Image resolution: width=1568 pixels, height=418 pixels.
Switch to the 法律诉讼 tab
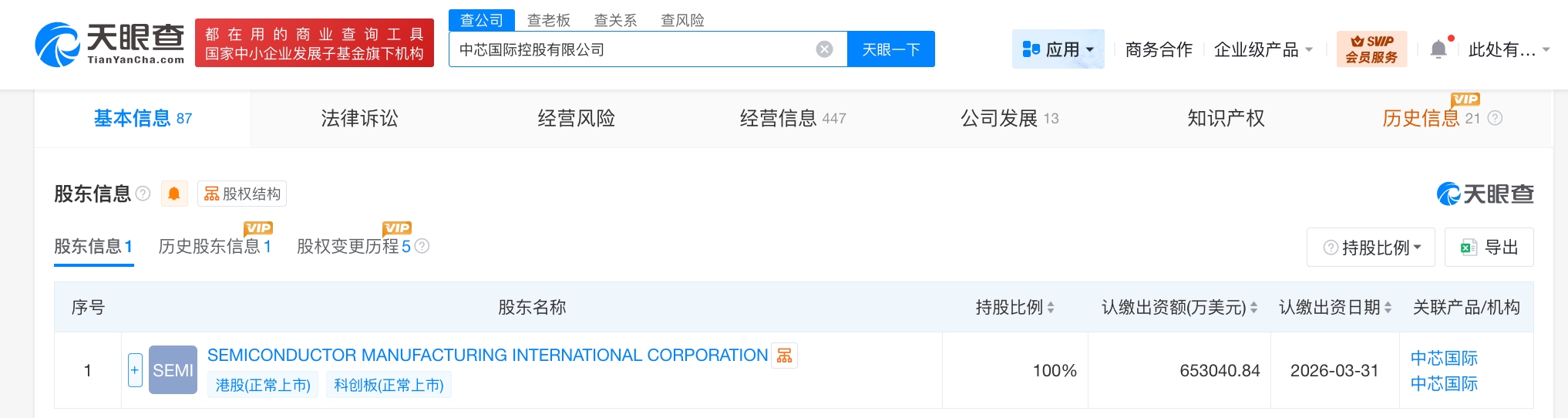point(359,118)
